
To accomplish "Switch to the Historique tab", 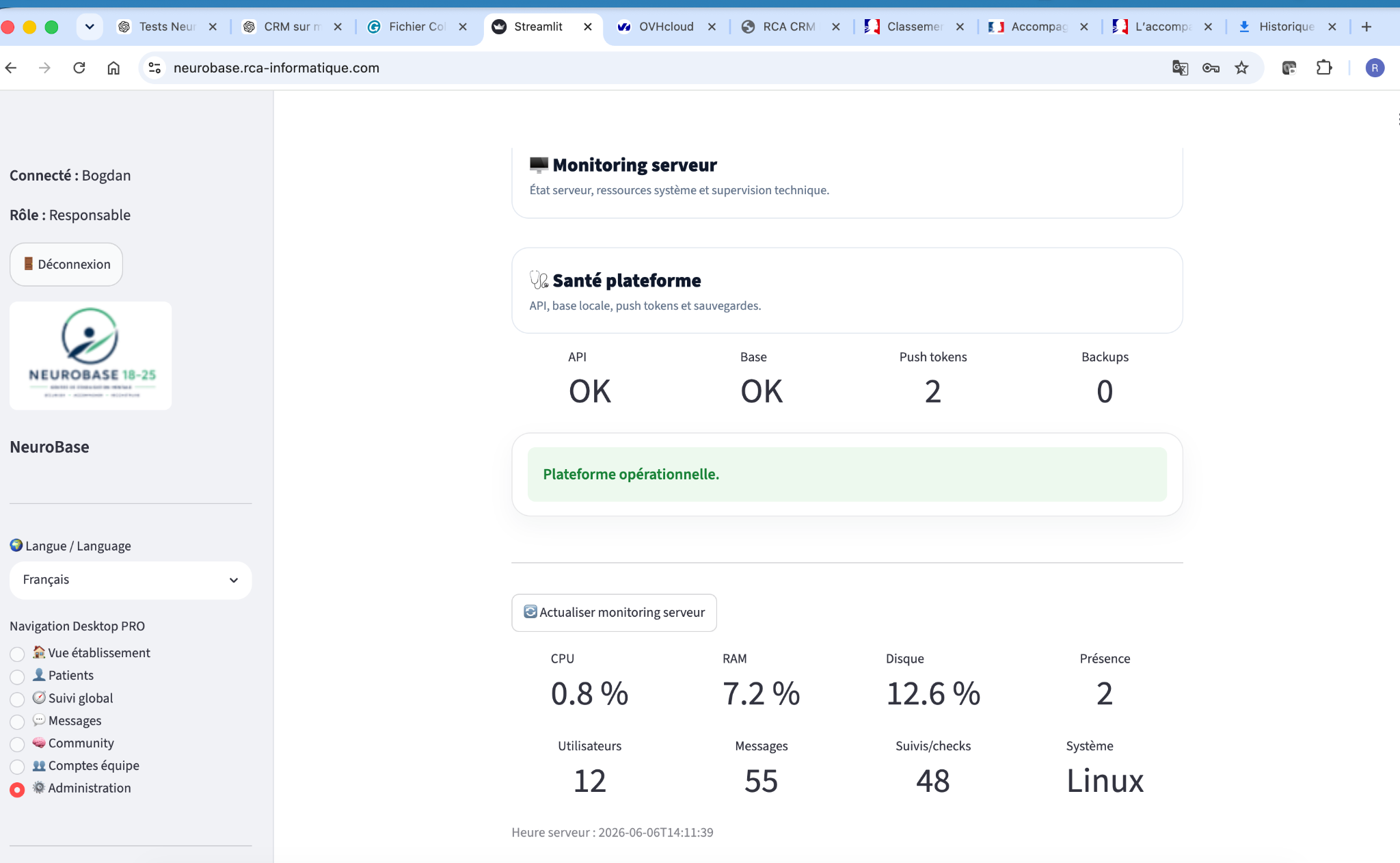I will click(1286, 27).
